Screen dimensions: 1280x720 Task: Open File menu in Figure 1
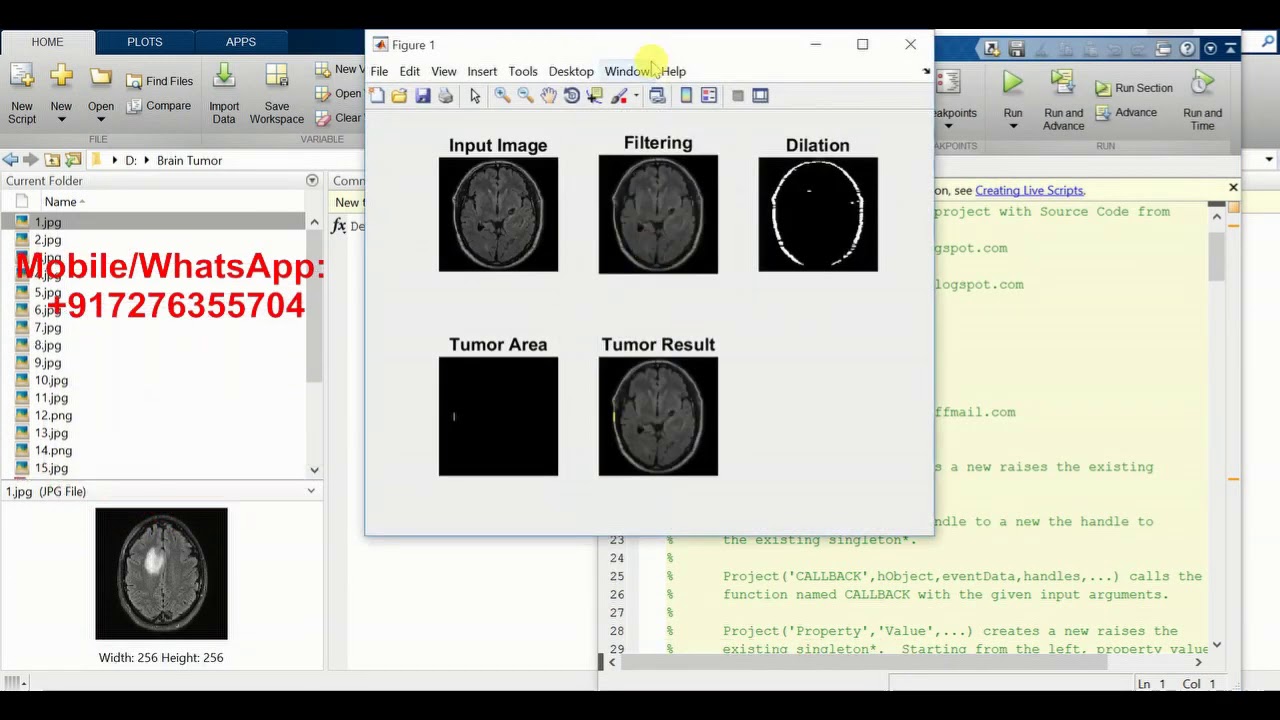tap(379, 71)
